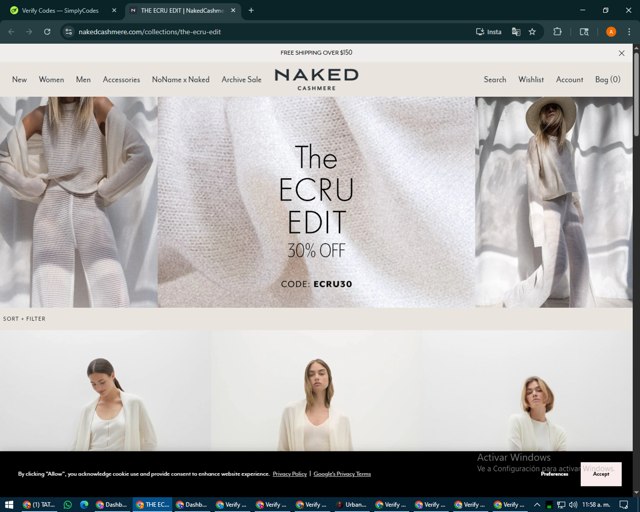Click the Insta install app icon
This screenshot has height=512, width=640.
click(x=489, y=32)
